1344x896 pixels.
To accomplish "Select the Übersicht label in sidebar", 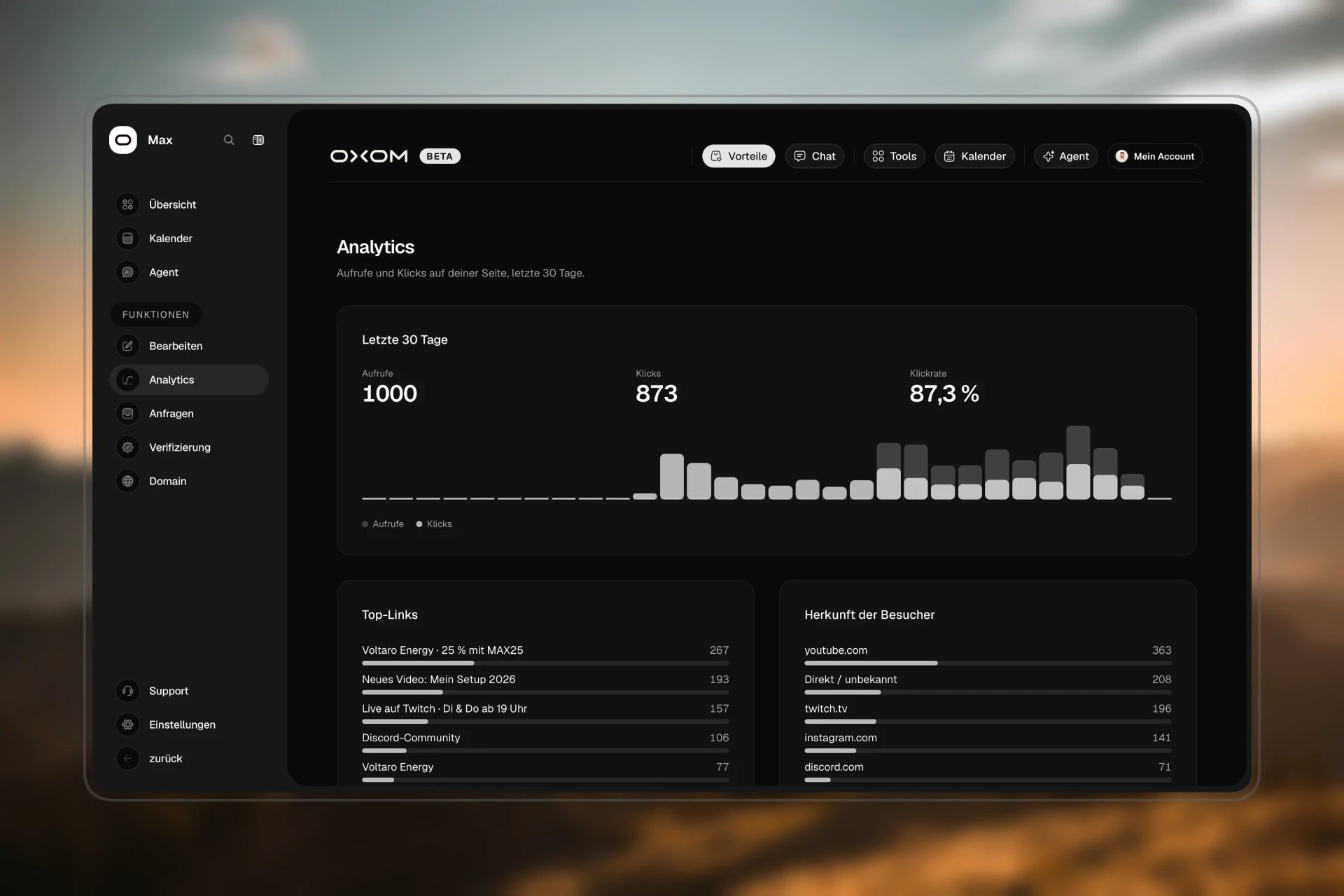I will click(x=172, y=204).
